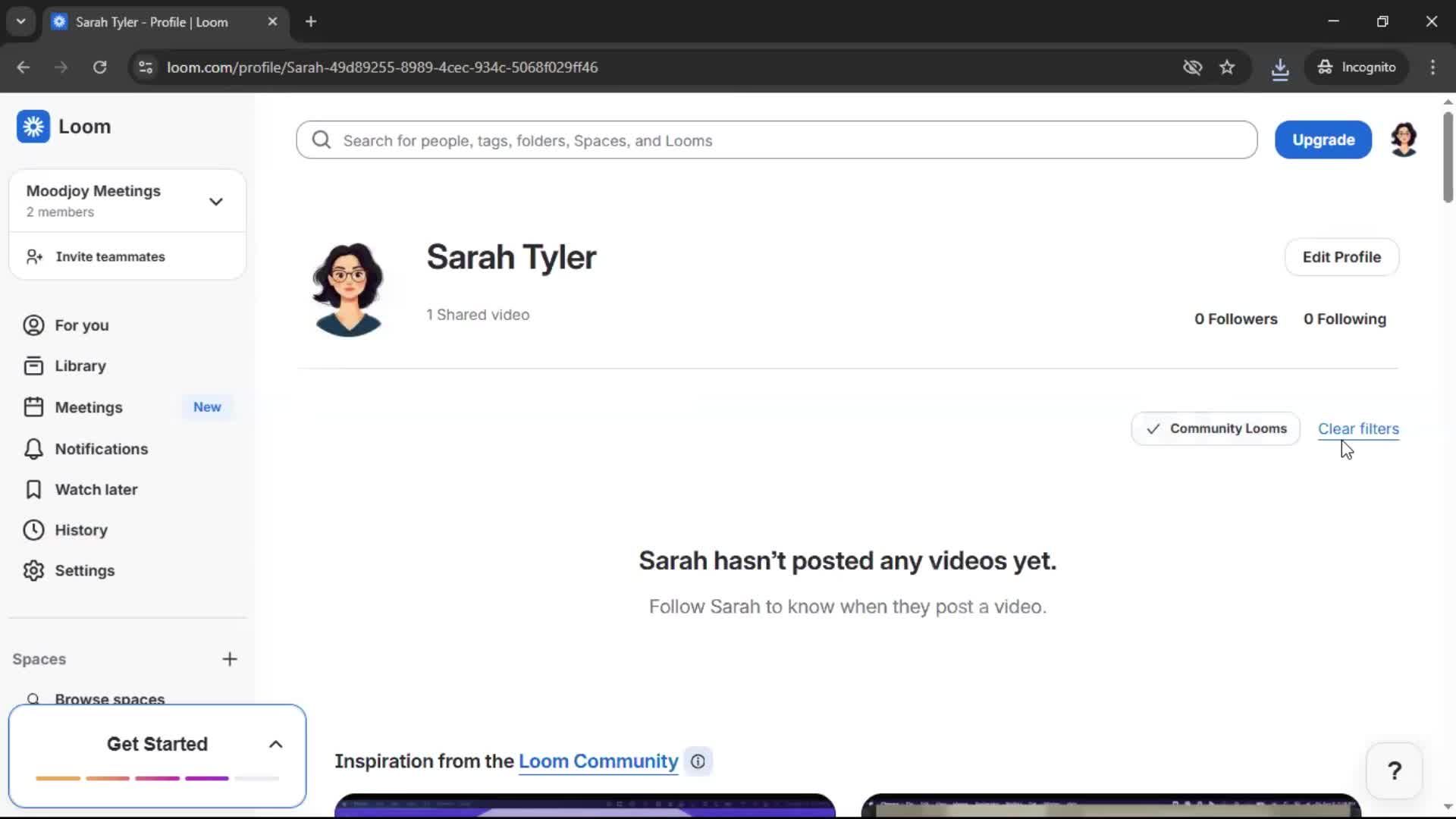Open the Loom Community link

click(x=597, y=761)
